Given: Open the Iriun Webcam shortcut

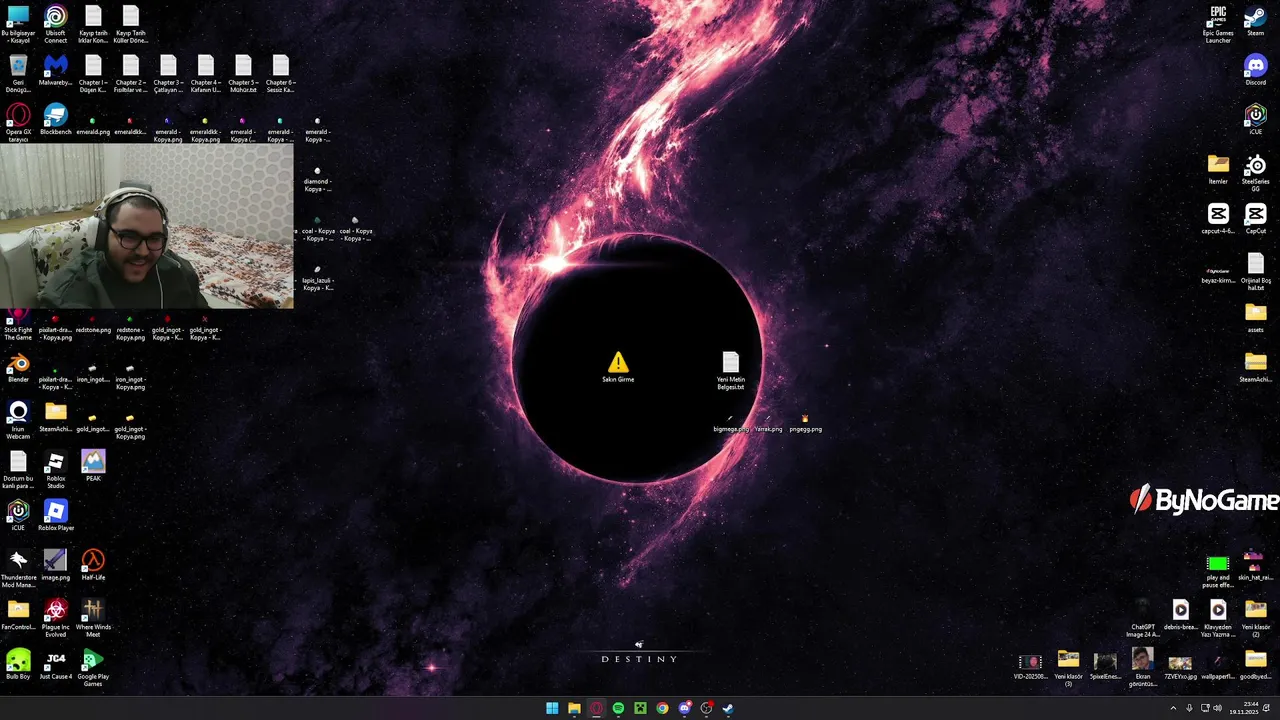Looking at the screenshot, I should point(18,420).
